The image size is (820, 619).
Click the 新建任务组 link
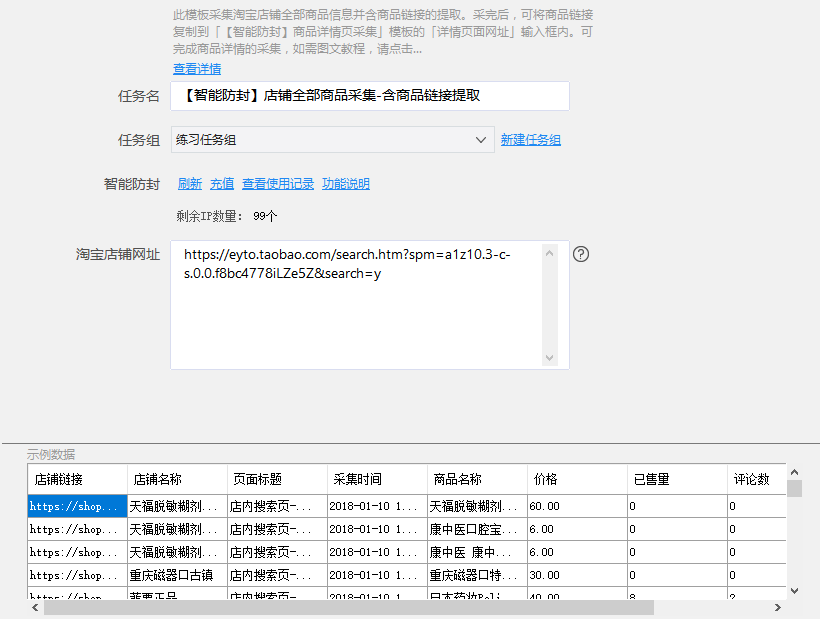[x=531, y=140]
